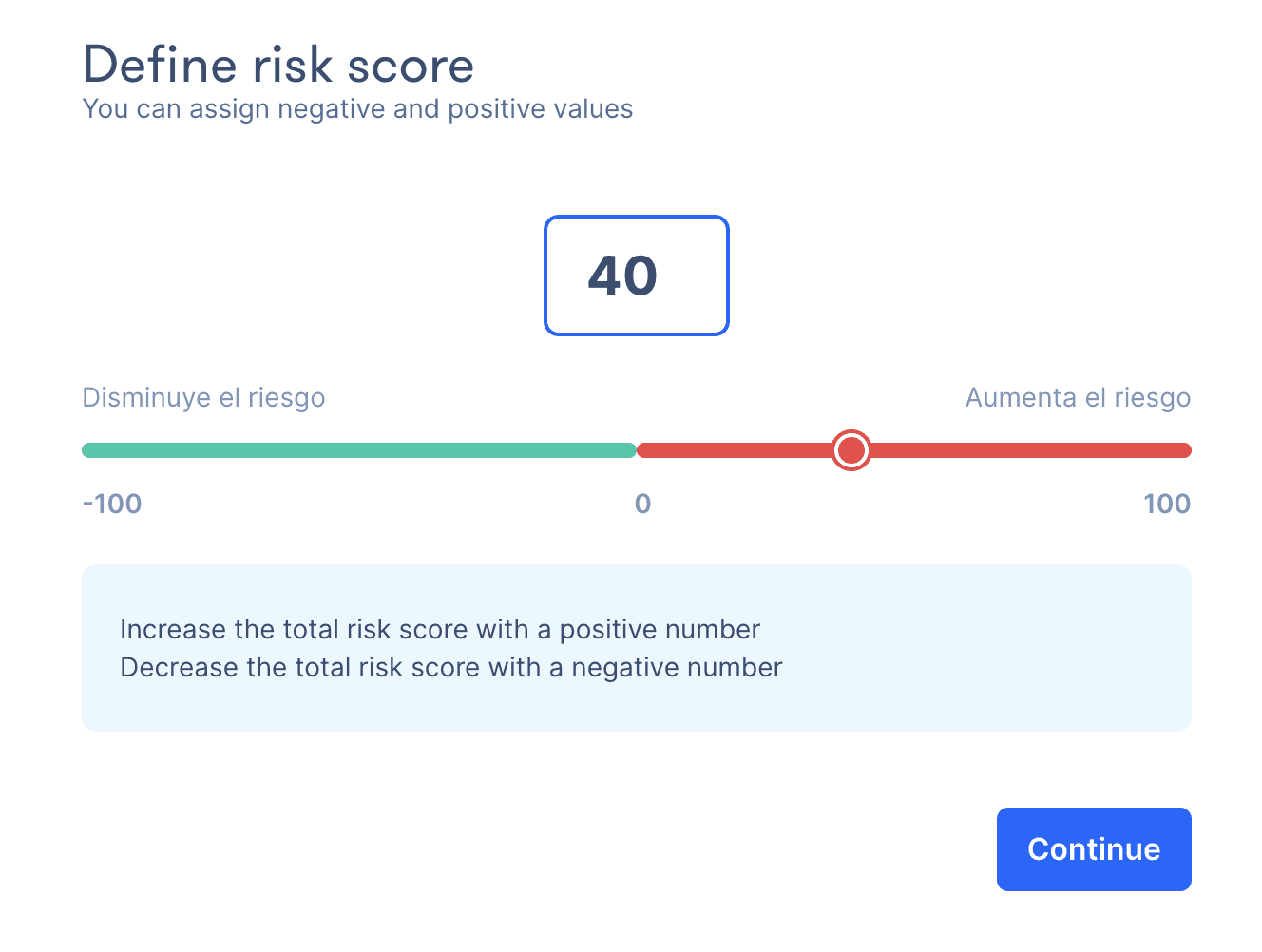
Task: Click the green side of the risk slider
Action: click(x=361, y=449)
